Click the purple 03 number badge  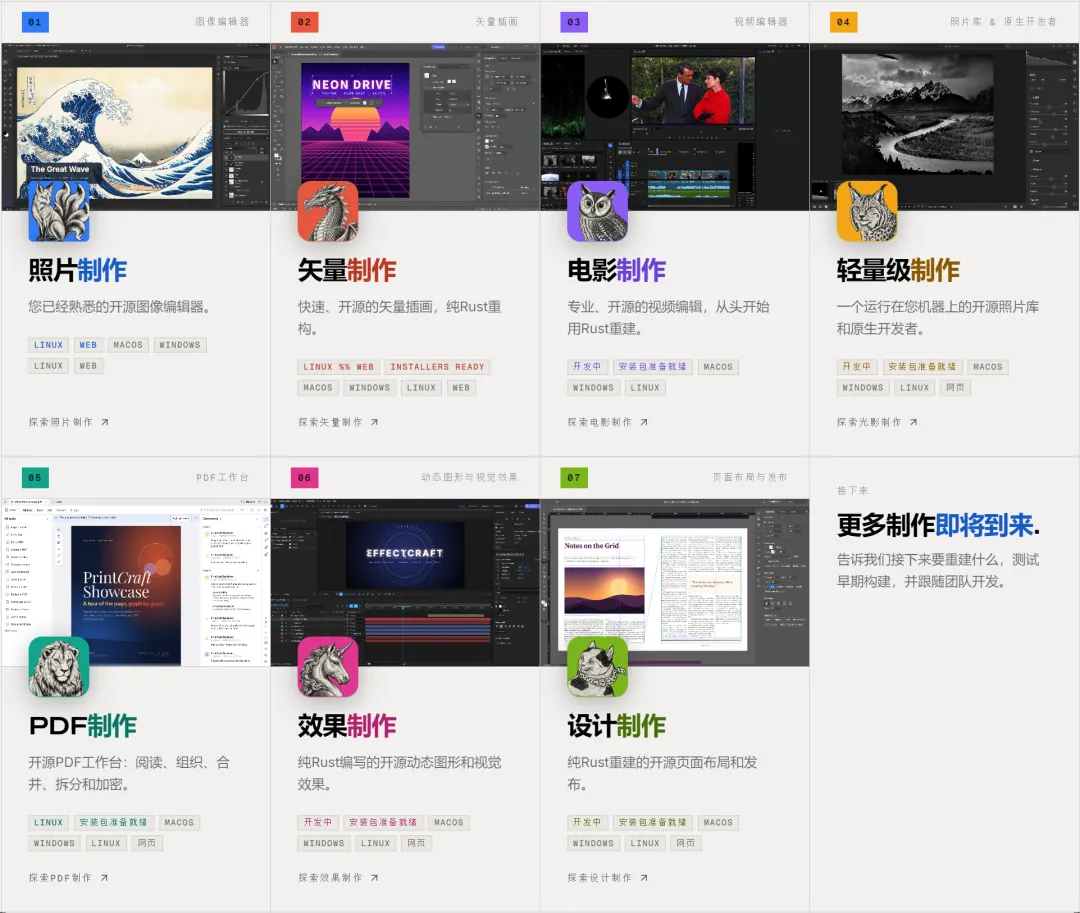[574, 22]
